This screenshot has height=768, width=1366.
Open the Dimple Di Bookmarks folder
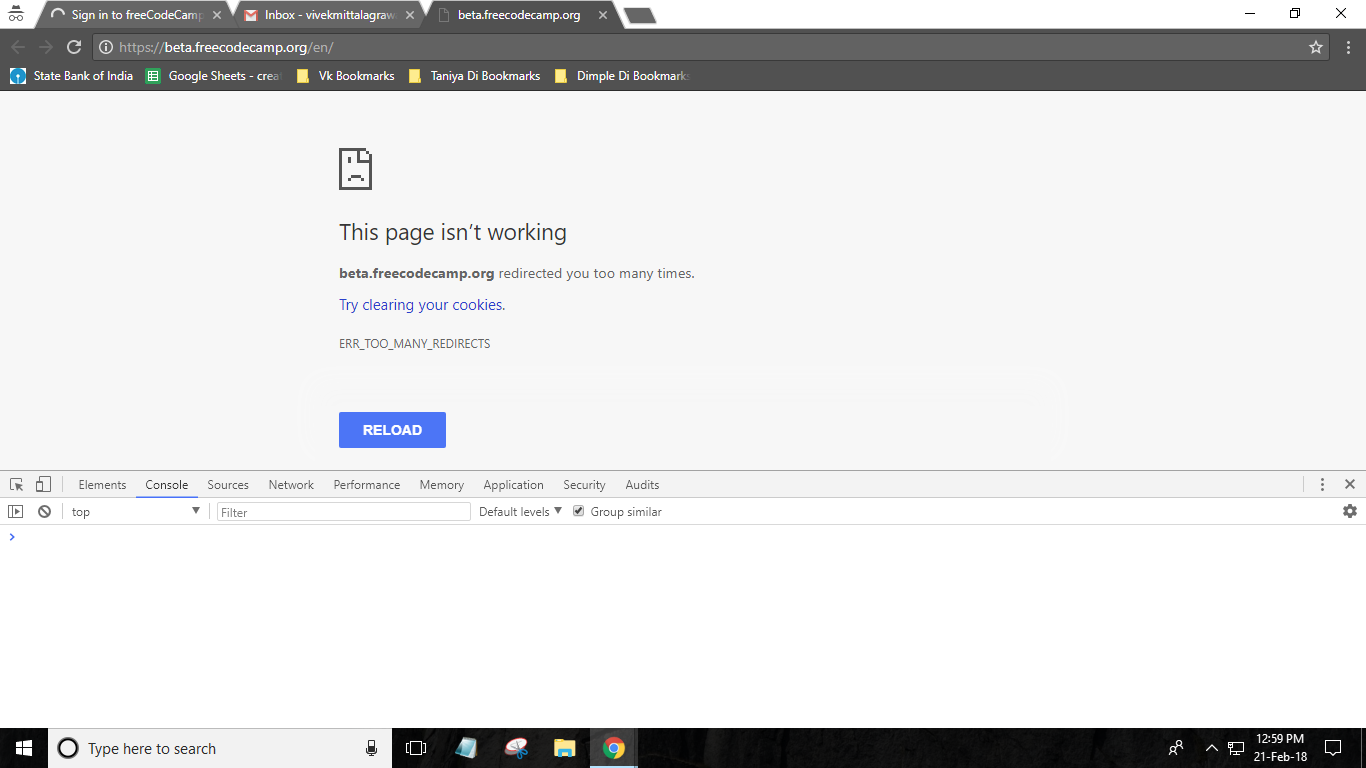pyautogui.click(x=622, y=76)
